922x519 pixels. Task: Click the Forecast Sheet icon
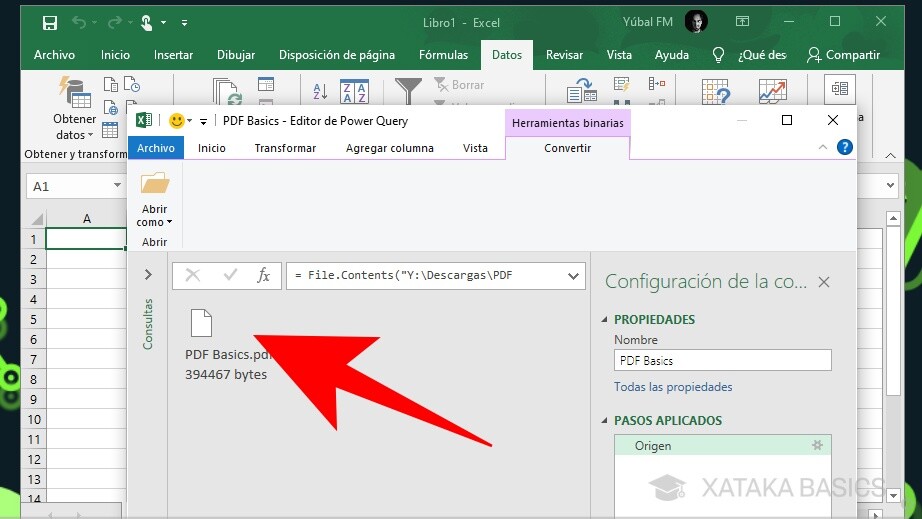click(772, 91)
